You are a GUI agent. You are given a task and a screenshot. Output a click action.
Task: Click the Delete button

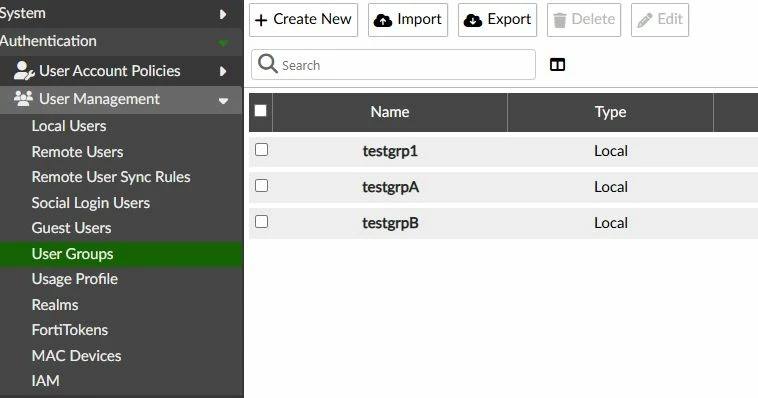tap(584, 20)
